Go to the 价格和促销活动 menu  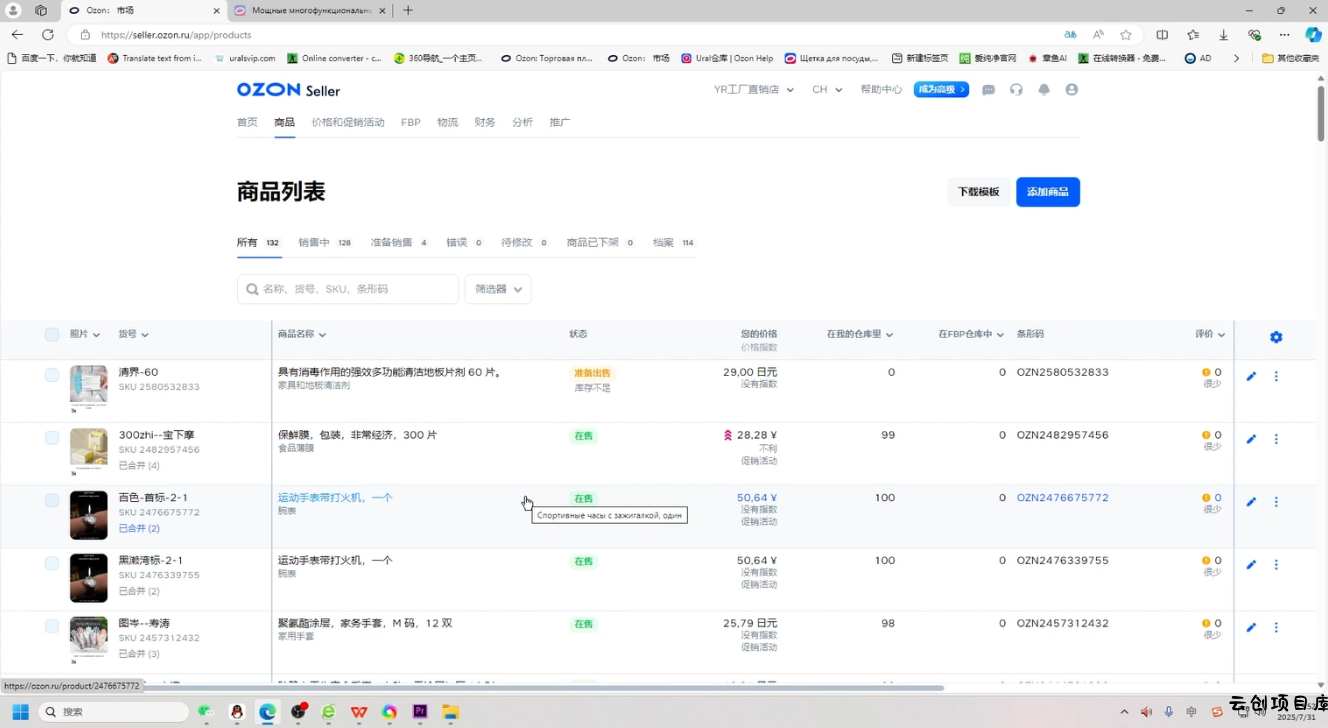click(347, 123)
